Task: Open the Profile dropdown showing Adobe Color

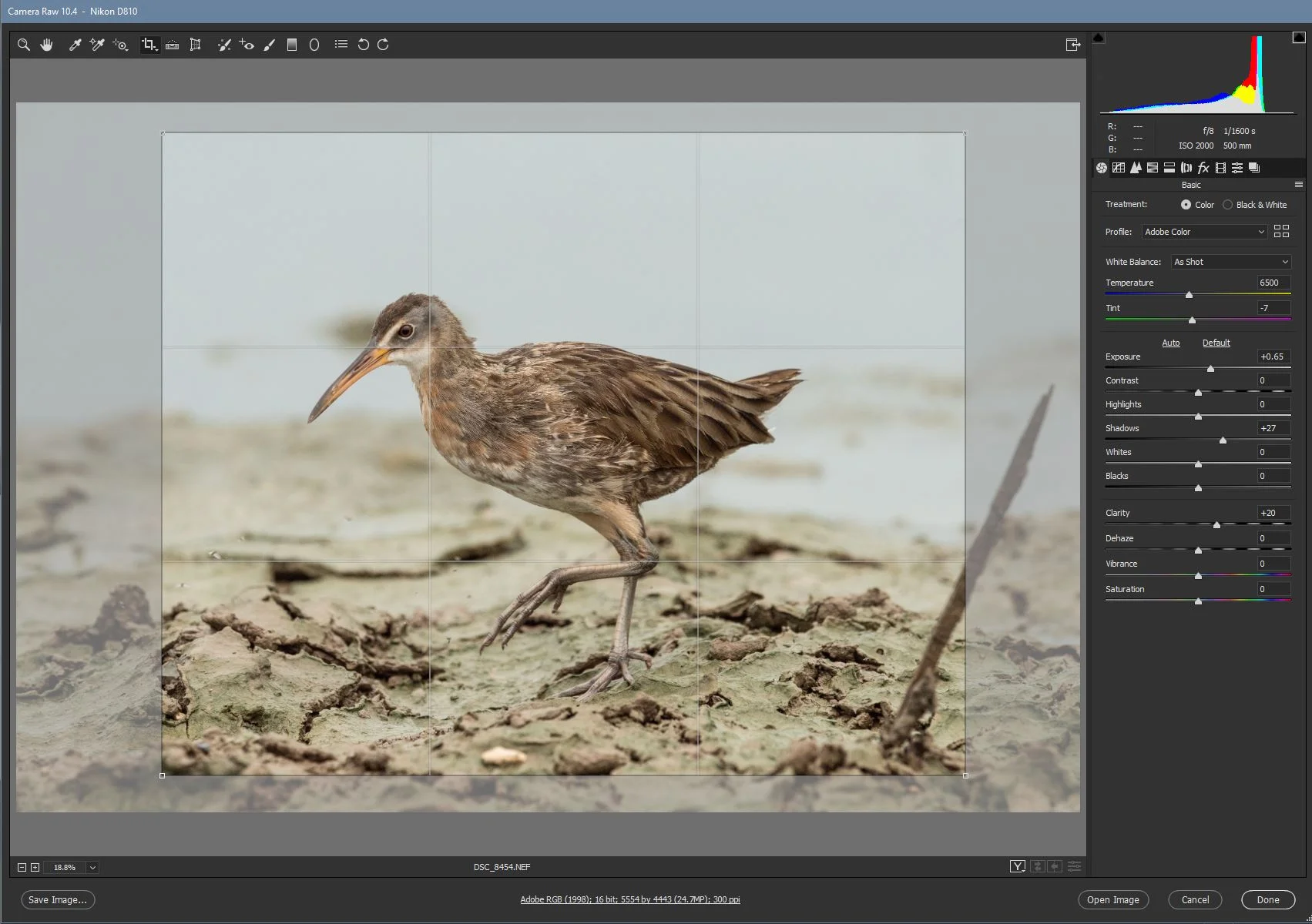Action: point(1203,232)
